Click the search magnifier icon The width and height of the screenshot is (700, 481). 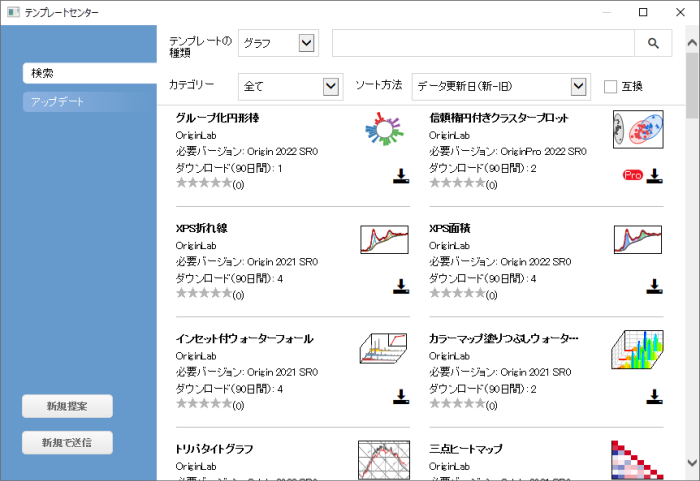point(653,43)
